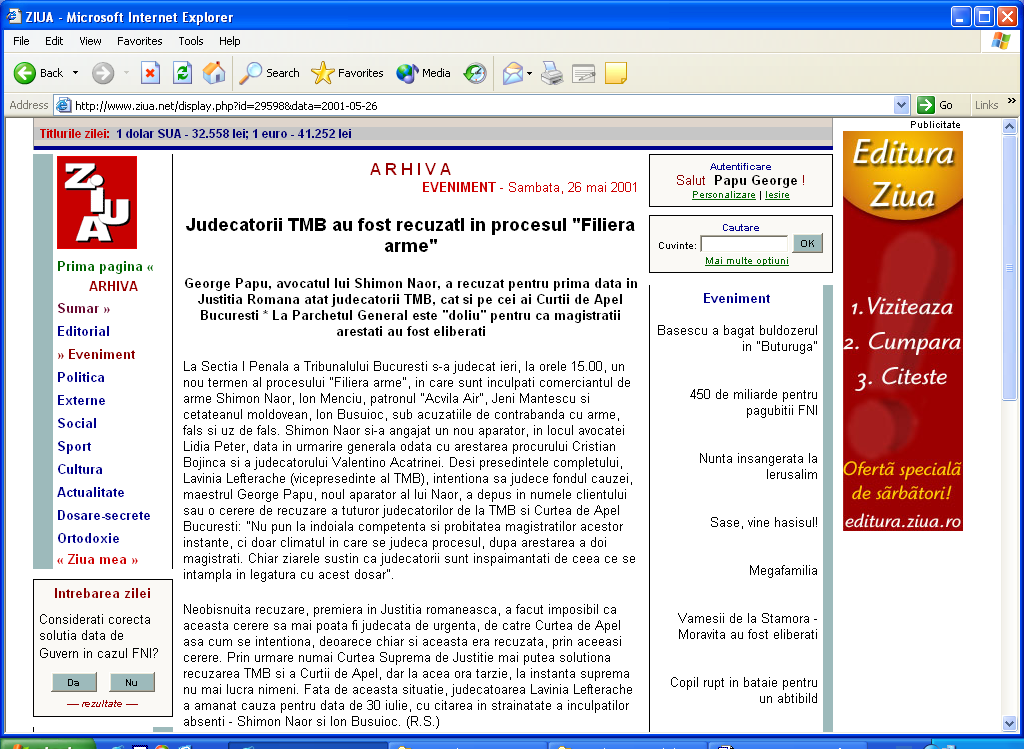Click the Forward arrow icon

tap(102, 73)
